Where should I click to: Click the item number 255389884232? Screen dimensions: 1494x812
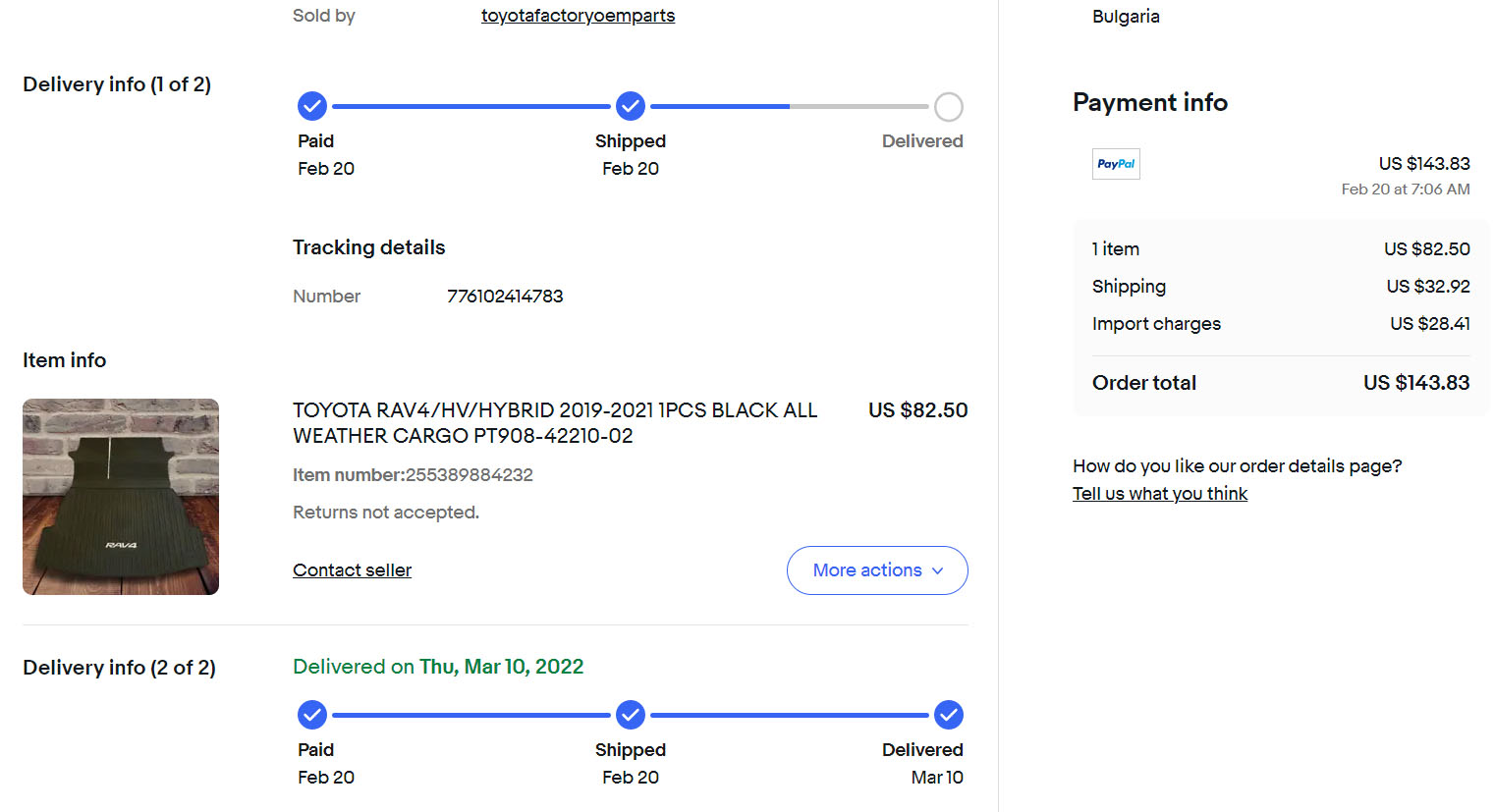tap(469, 475)
